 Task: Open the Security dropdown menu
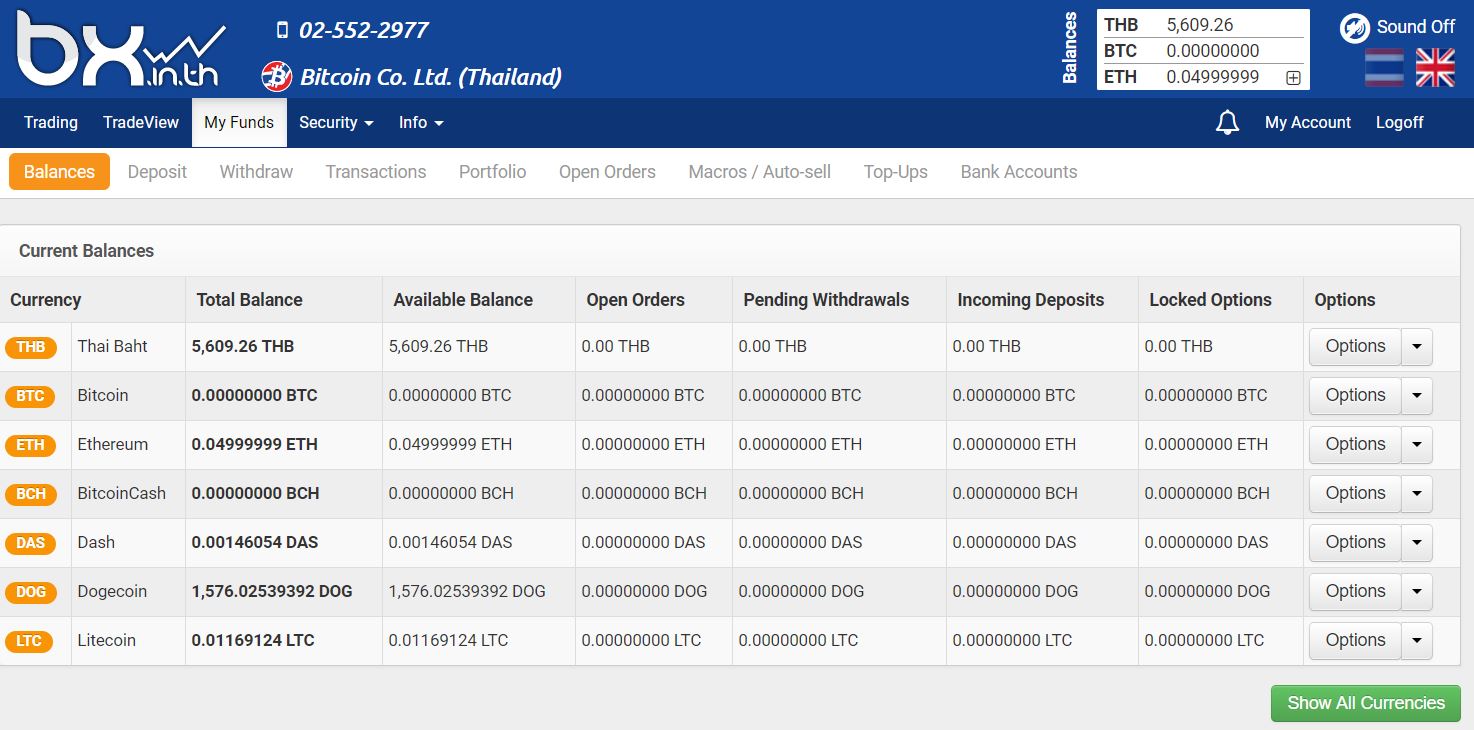pyautogui.click(x=336, y=122)
